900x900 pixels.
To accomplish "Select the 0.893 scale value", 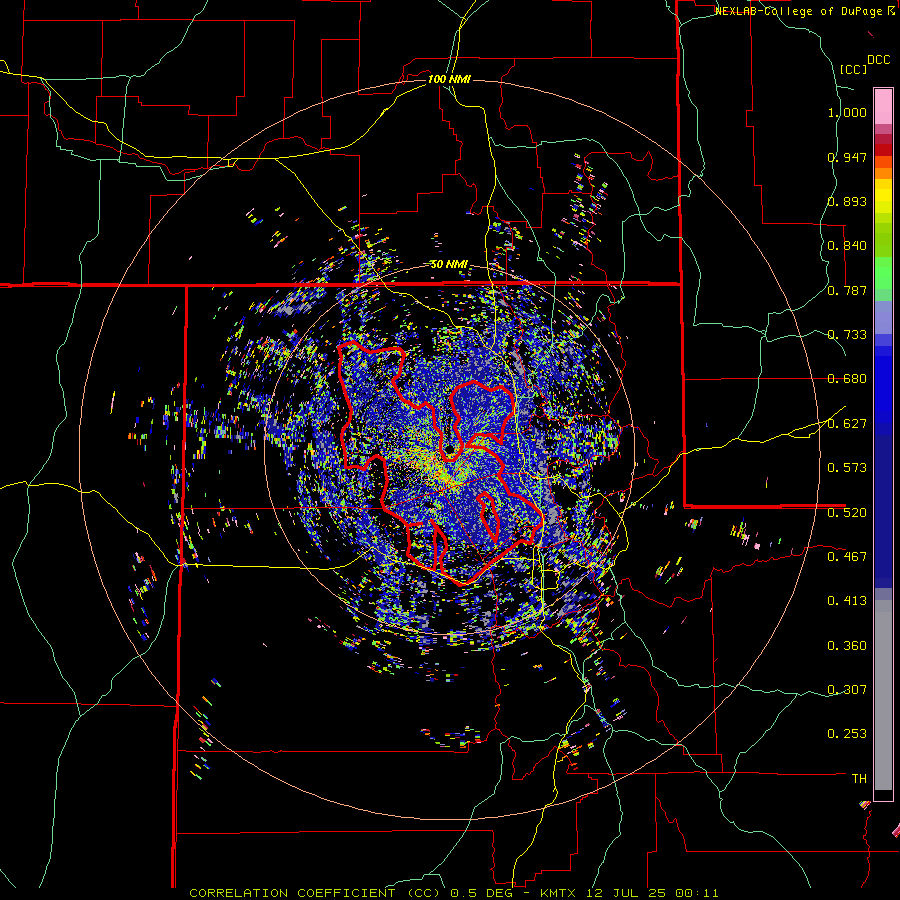I will click(x=847, y=201).
